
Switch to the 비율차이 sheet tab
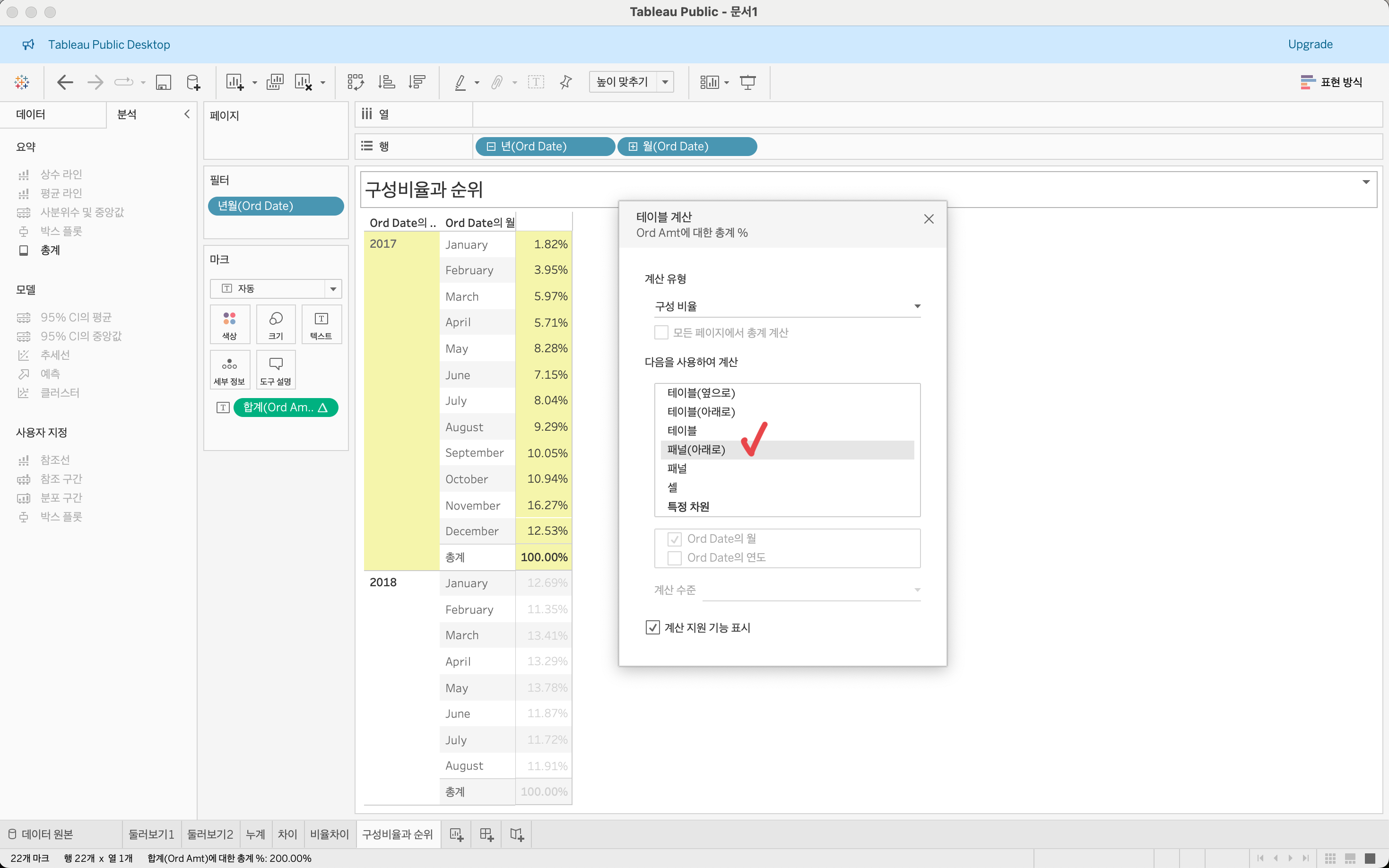coord(329,834)
